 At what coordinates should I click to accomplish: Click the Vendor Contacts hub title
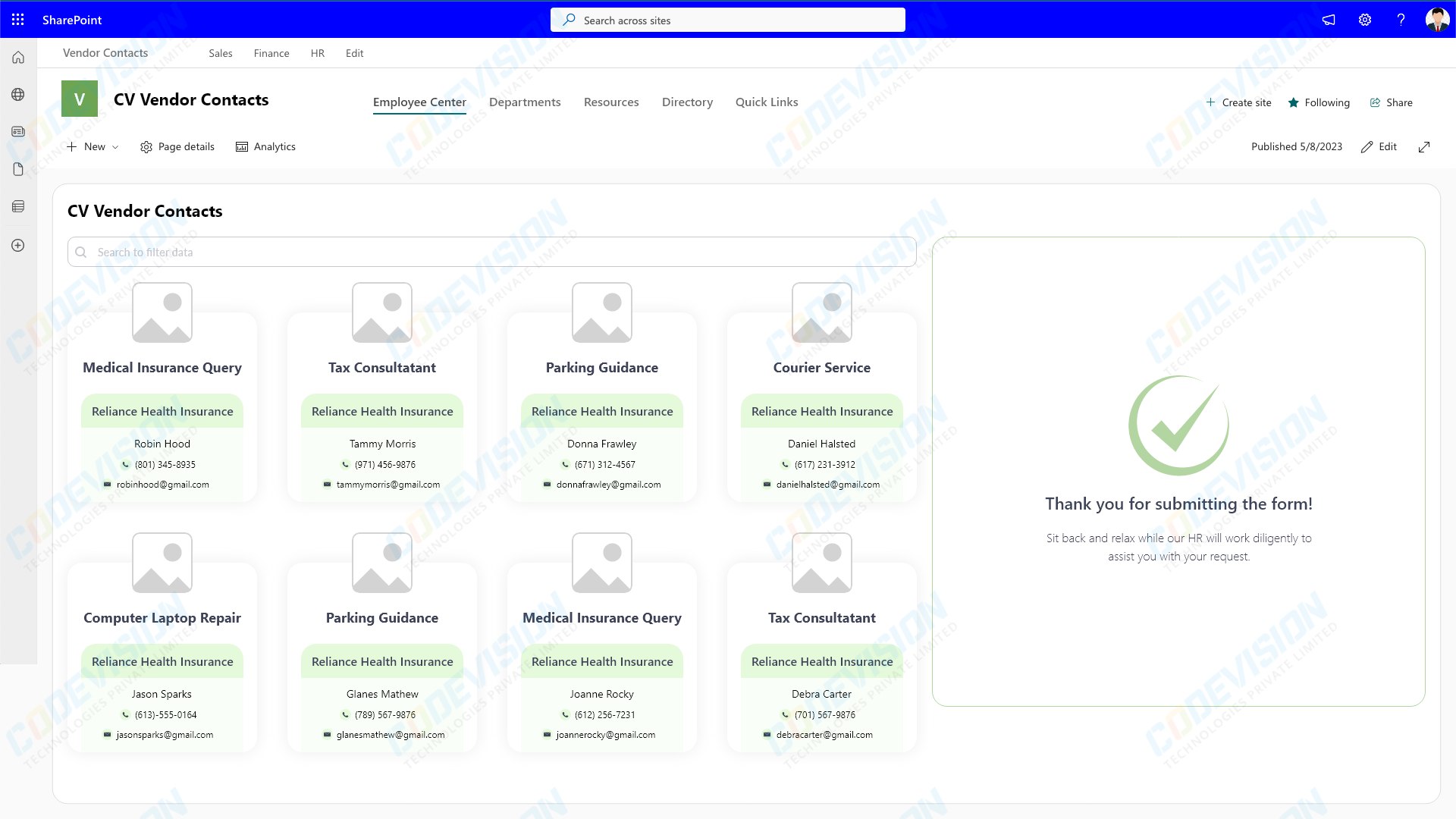(x=105, y=53)
